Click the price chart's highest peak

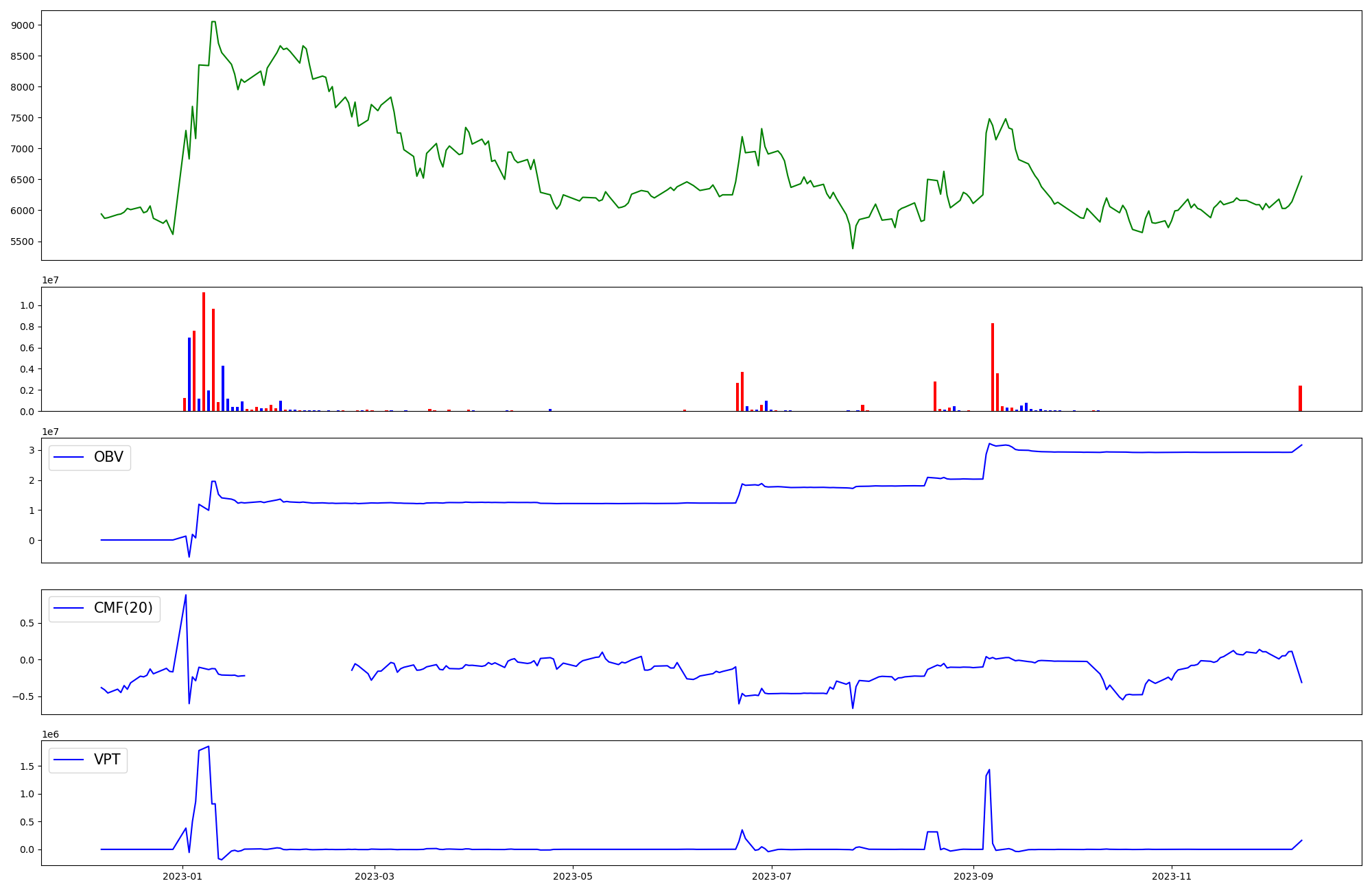(213, 22)
